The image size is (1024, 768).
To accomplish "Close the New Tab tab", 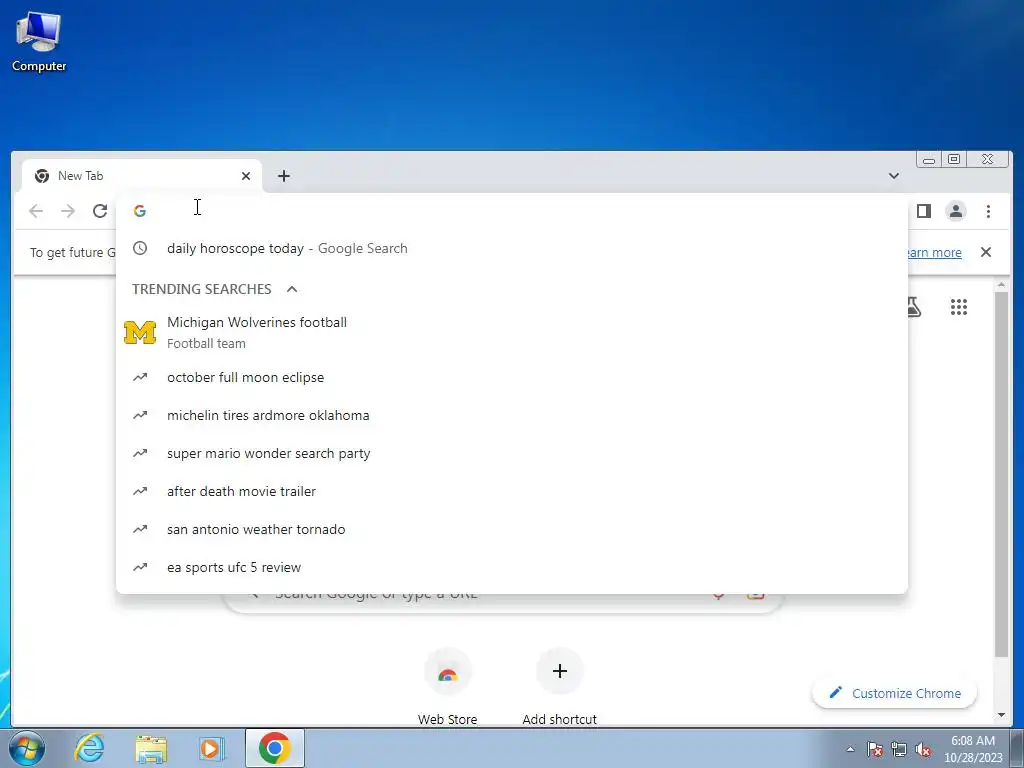I will tap(246, 176).
